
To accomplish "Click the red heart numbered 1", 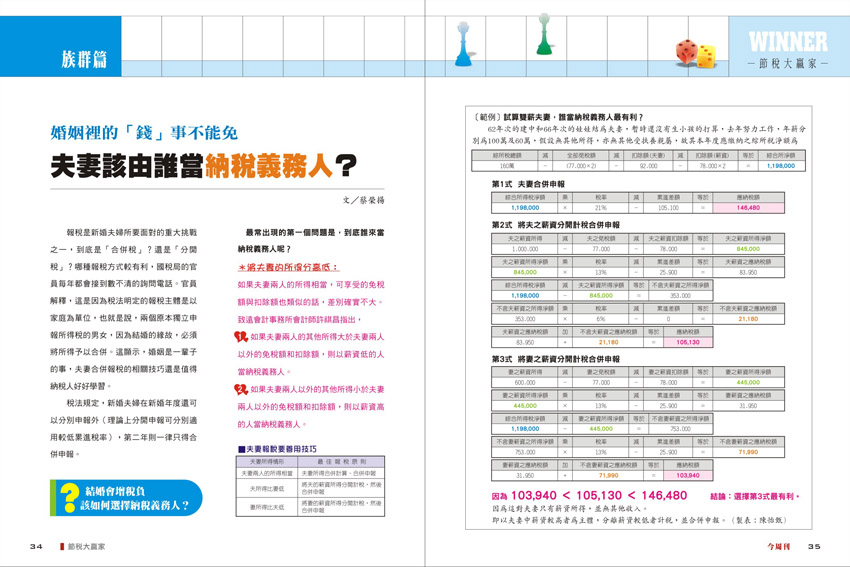I will point(241,337).
